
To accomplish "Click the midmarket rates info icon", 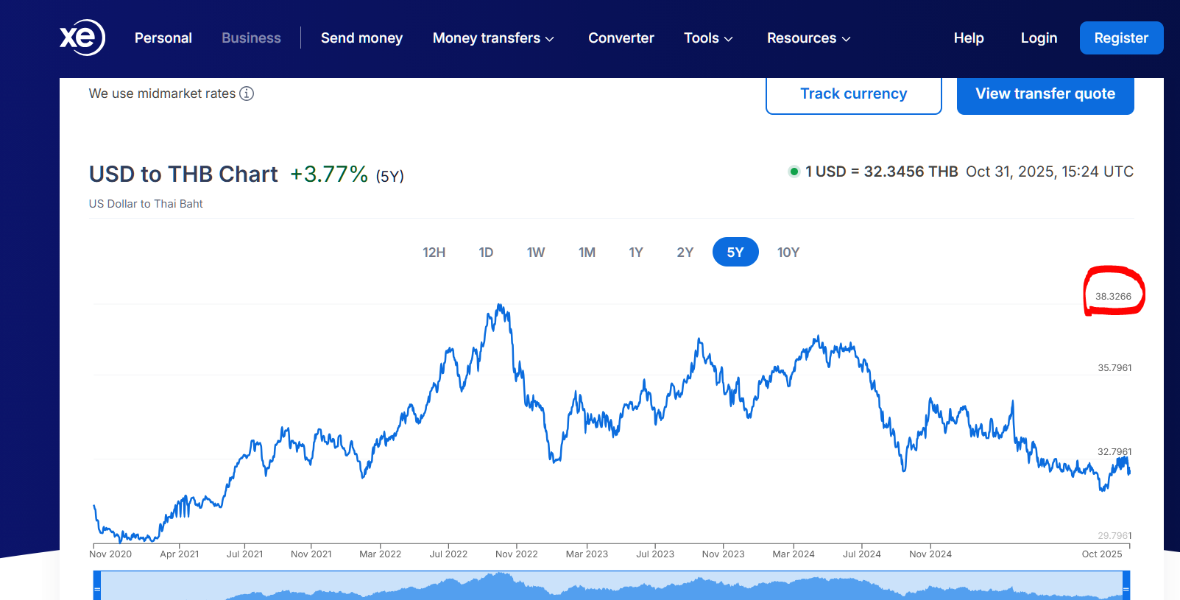I will (x=247, y=94).
